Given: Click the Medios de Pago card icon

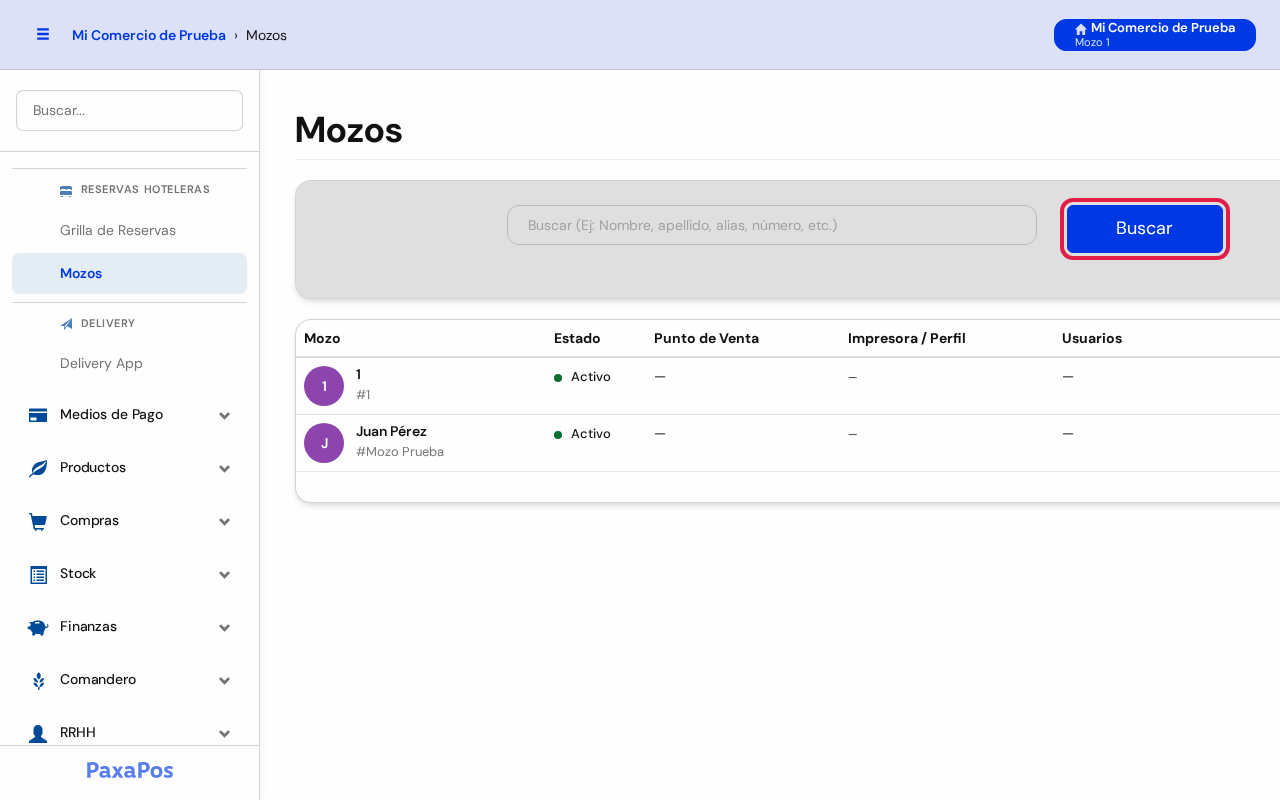Looking at the screenshot, I should click(x=38, y=415).
